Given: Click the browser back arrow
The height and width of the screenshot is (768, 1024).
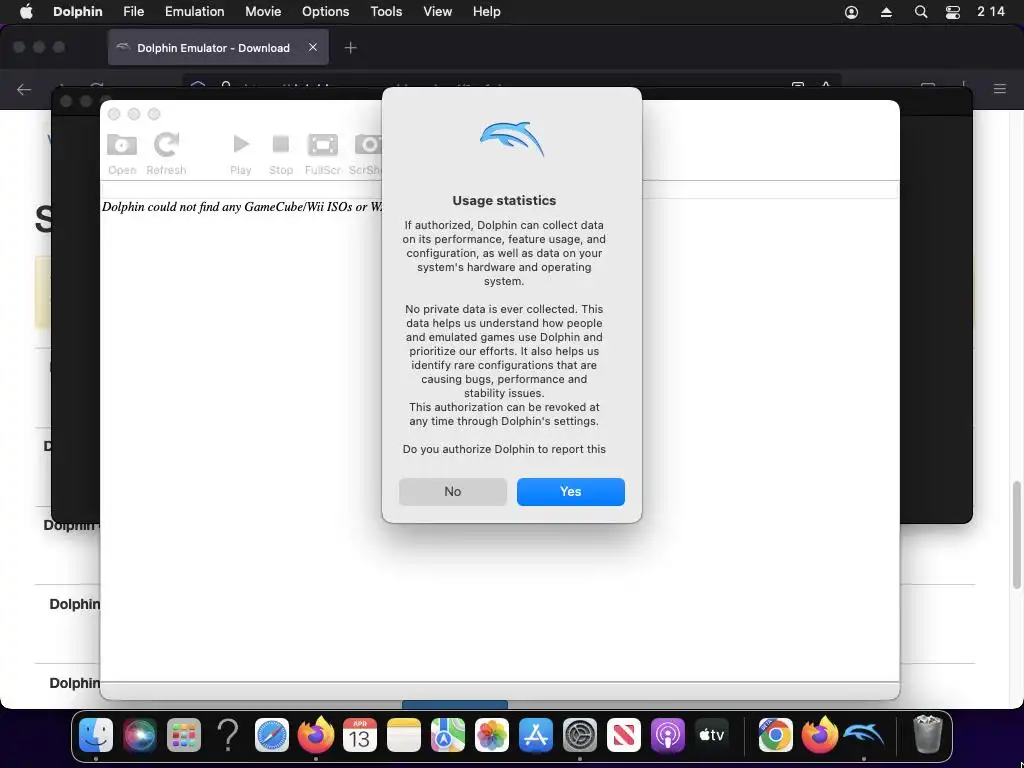Looking at the screenshot, I should point(24,89).
